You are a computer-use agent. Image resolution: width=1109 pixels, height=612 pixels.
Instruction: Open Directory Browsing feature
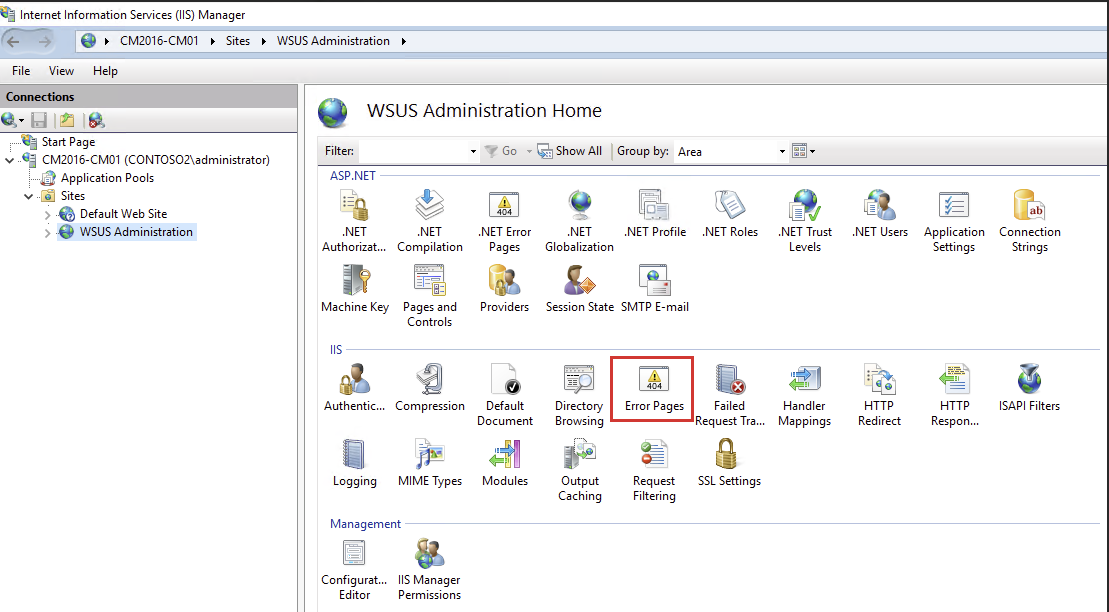coord(579,396)
